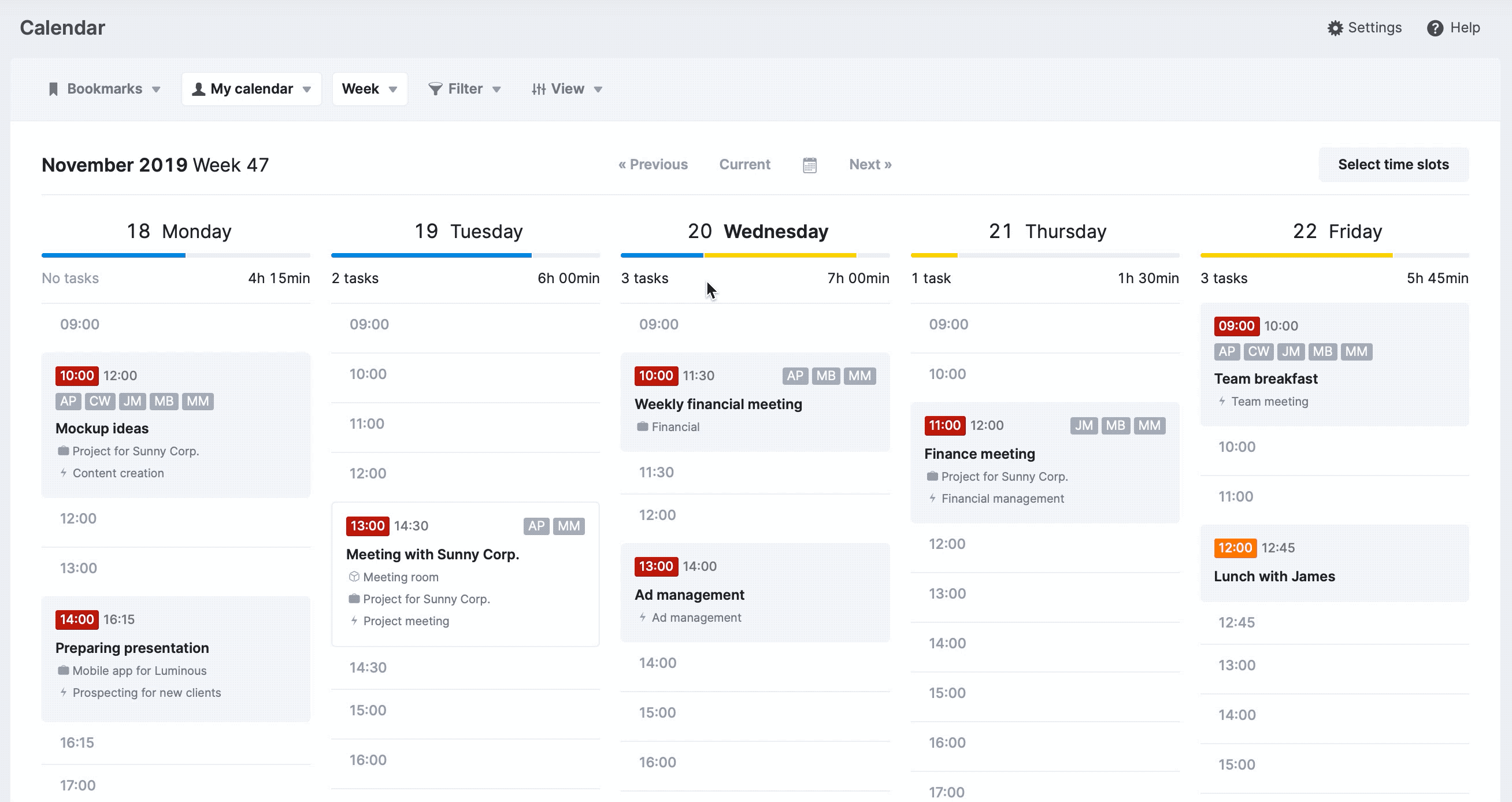The height and width of the screenshot is (802, 1512).
Task: Select the 18 Monday day header
Action: click(x=179, y=231)
